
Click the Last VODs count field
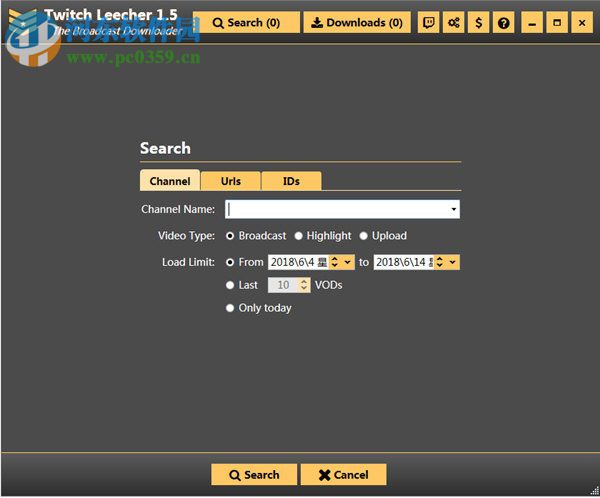pos(283,285)
